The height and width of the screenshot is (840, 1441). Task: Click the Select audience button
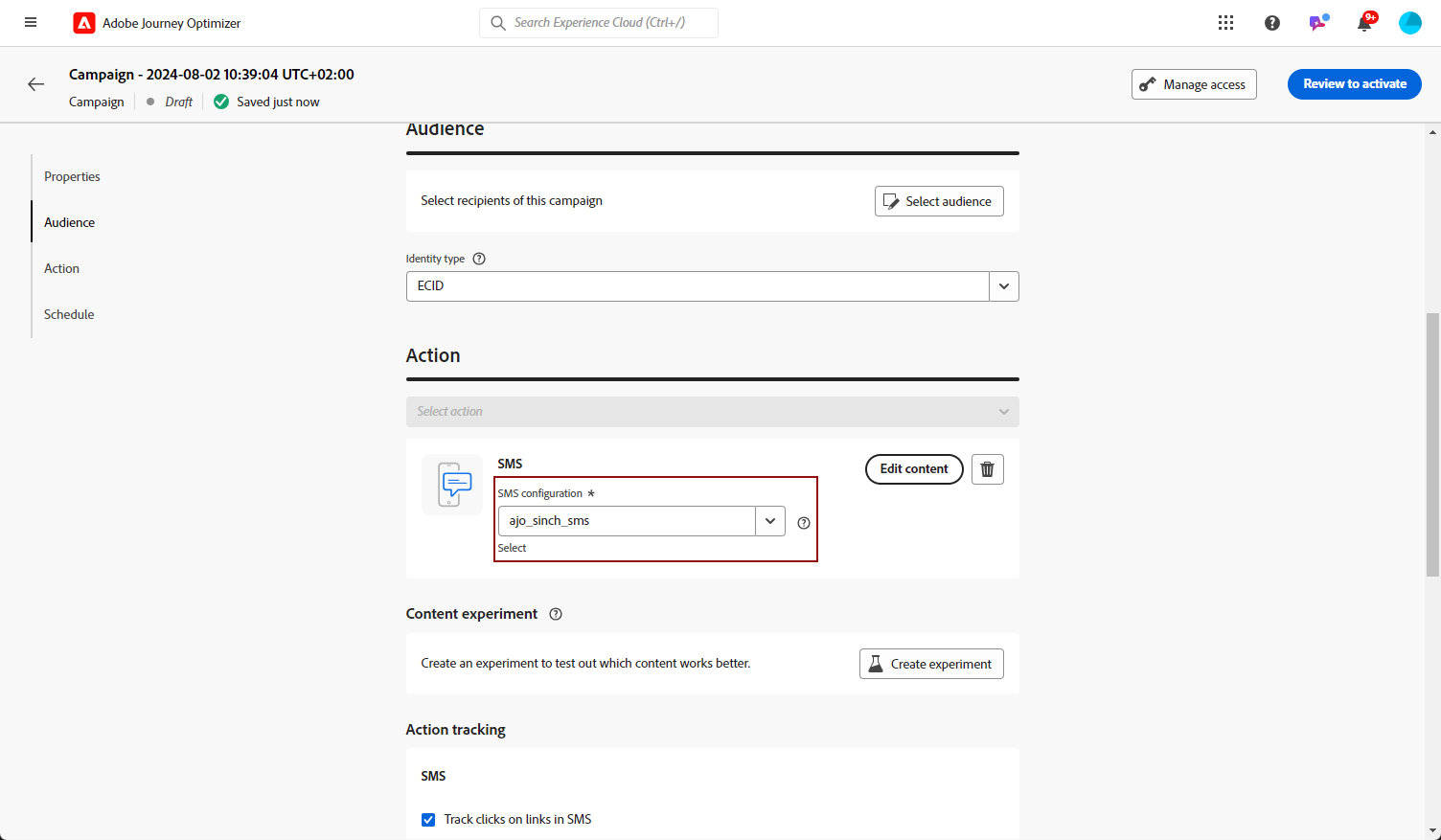(938, 201)
